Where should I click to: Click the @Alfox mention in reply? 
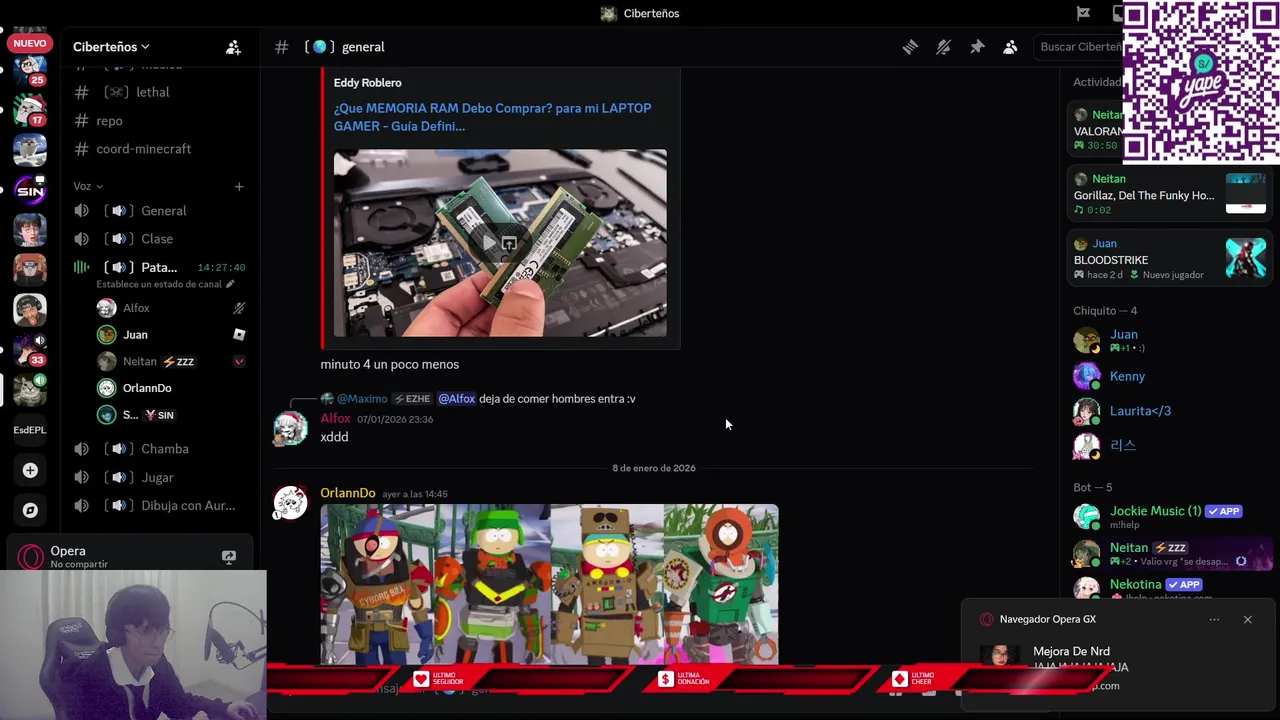(456, 398)
